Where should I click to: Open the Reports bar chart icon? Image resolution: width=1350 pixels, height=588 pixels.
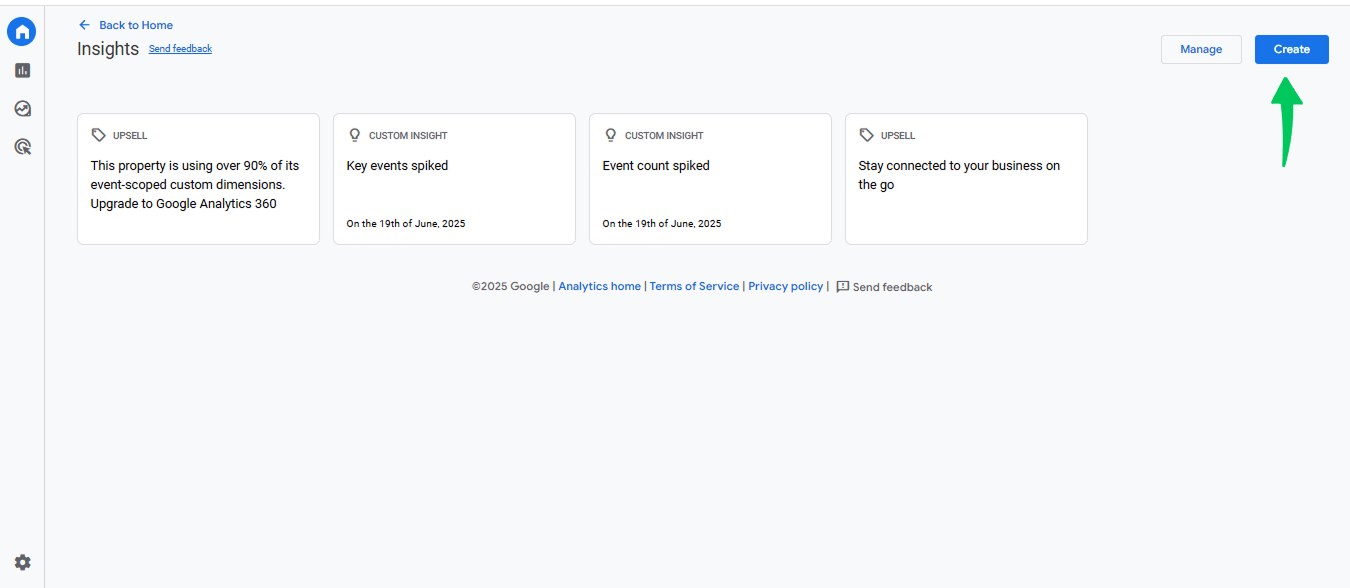click(22, 70)
